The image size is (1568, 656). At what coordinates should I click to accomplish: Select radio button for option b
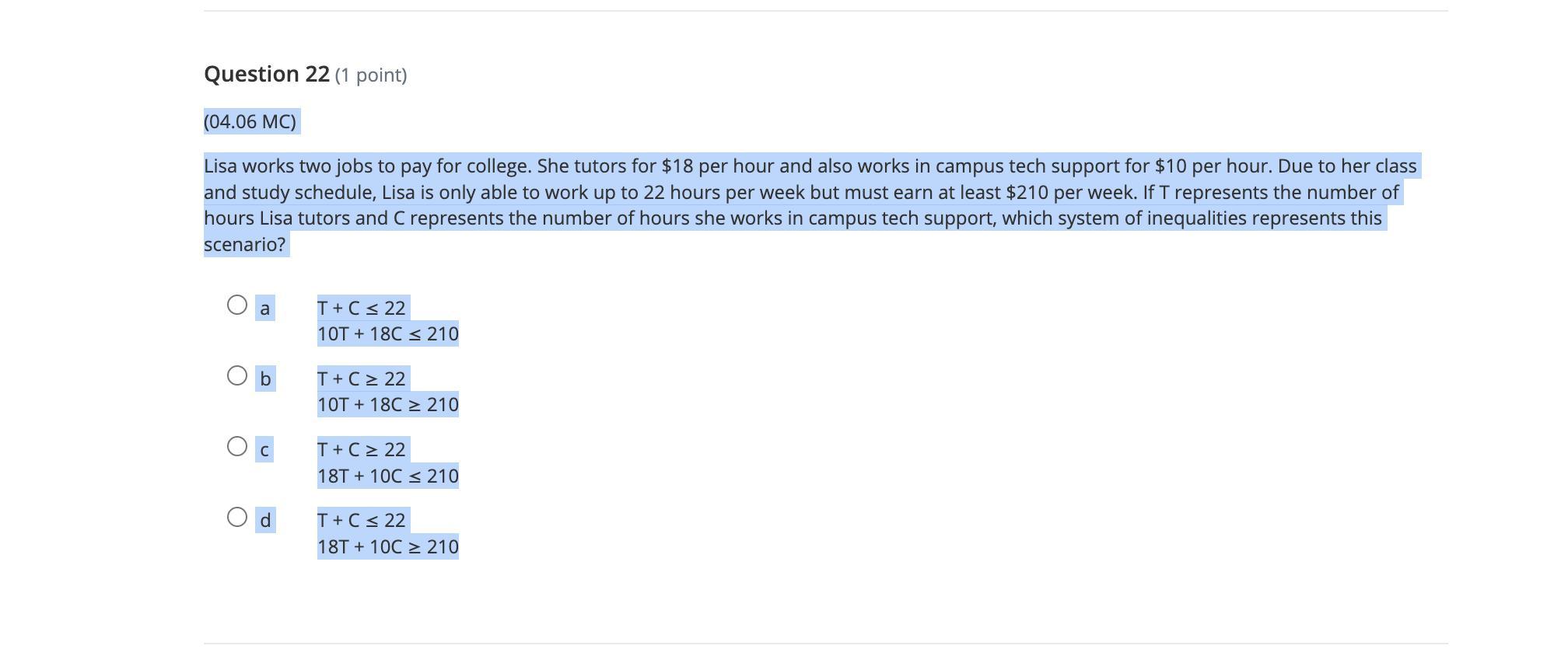pyautogui.click(x=237, y=375)
